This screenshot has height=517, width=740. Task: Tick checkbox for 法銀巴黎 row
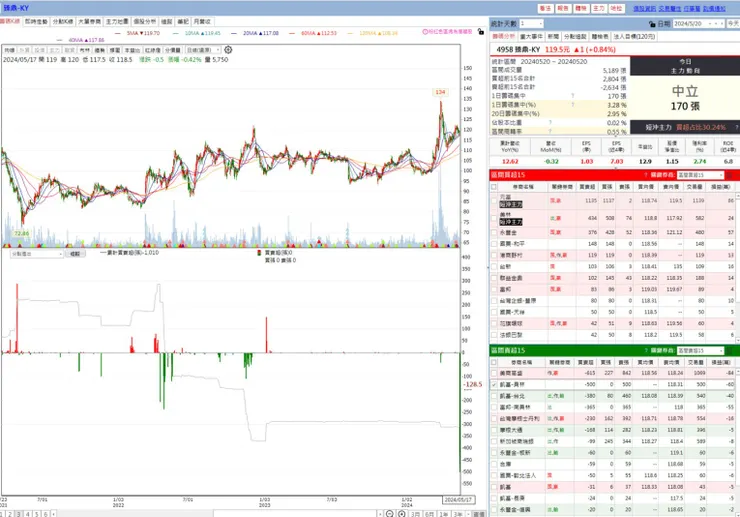pyautogui.click(x=494, y=335)
